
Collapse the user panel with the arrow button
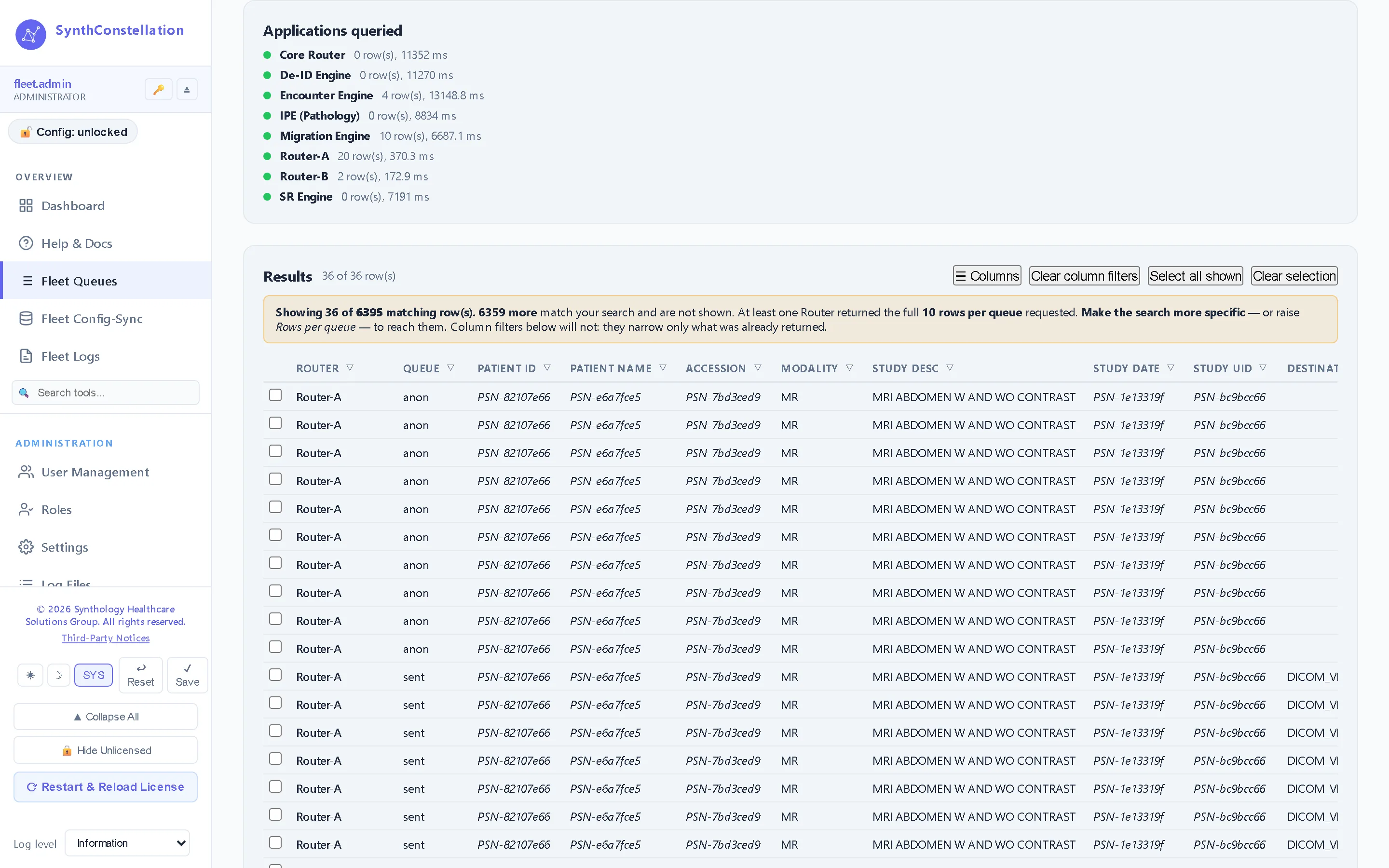[x=187, y=90]
